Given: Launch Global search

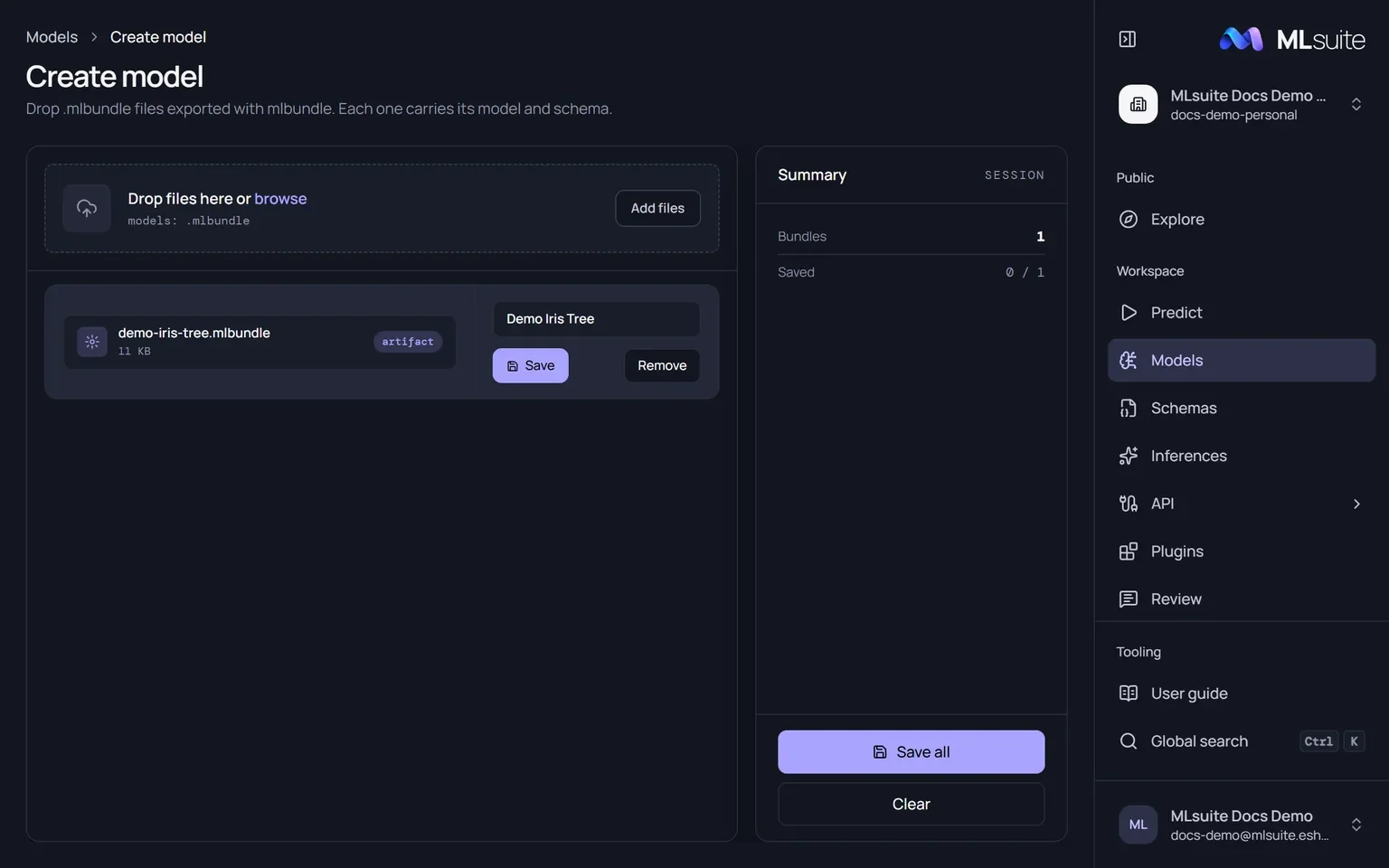Looking at the screenshot, I should pyautogui.click(x=1241, y=741).
